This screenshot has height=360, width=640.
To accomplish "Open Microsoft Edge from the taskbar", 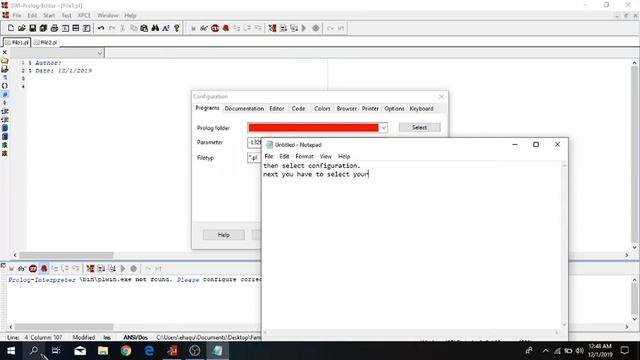I will click(x=149, y=351).
